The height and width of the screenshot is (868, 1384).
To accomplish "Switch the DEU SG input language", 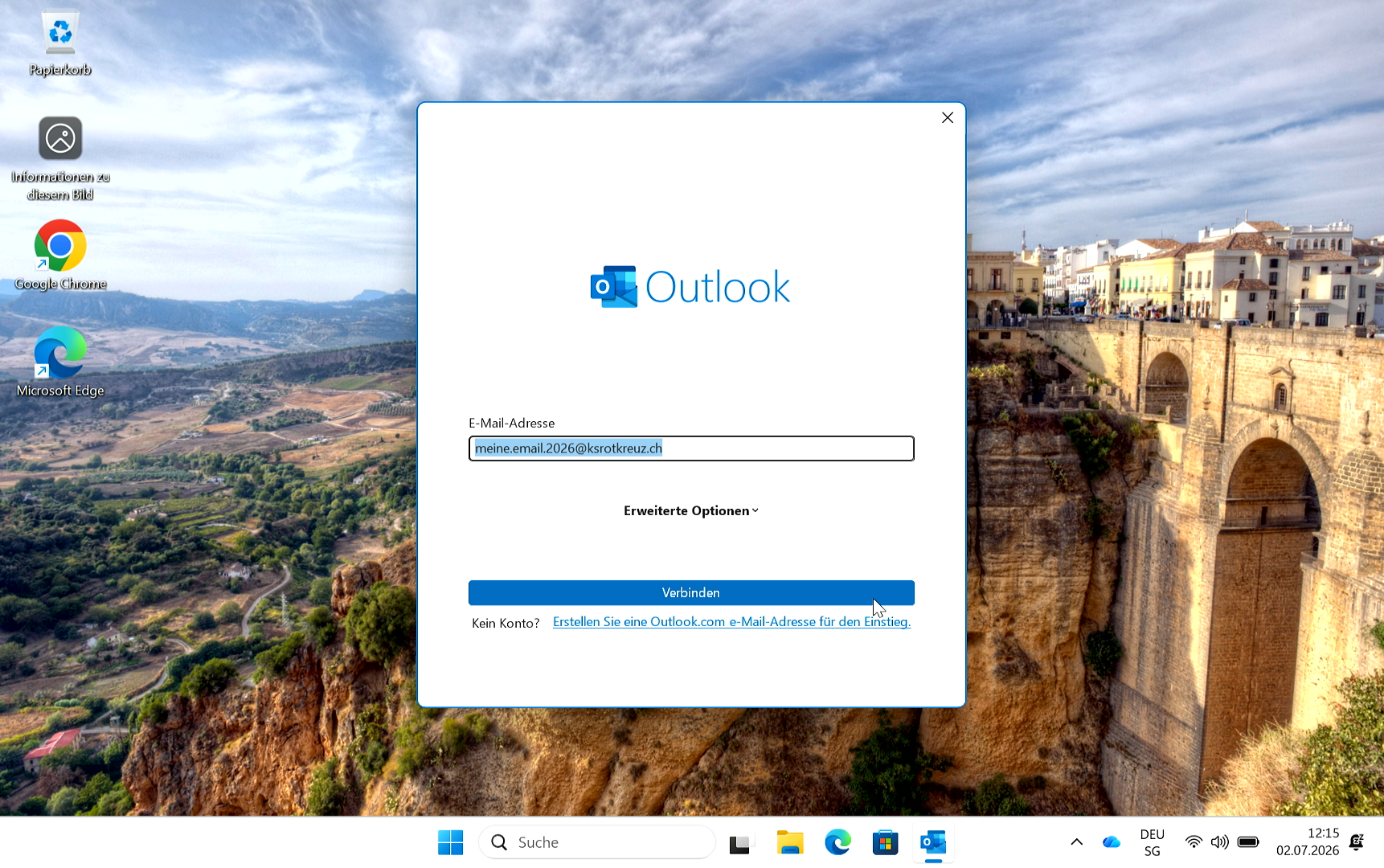I will [x=1153, y=842].
